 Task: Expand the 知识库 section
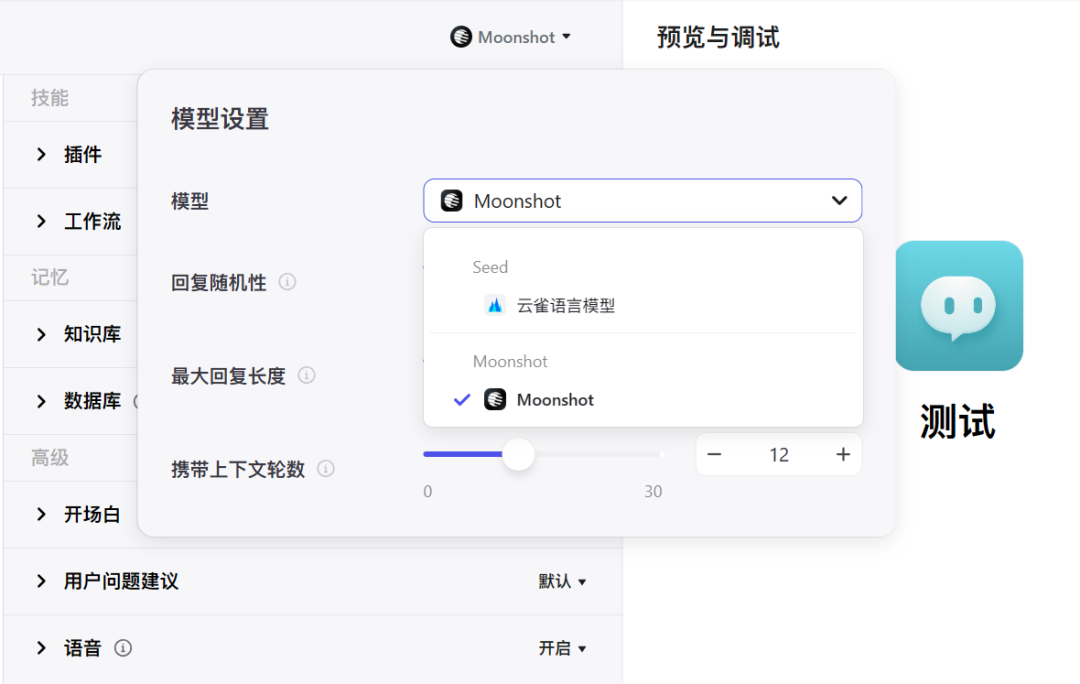click(x=41, y=334)
